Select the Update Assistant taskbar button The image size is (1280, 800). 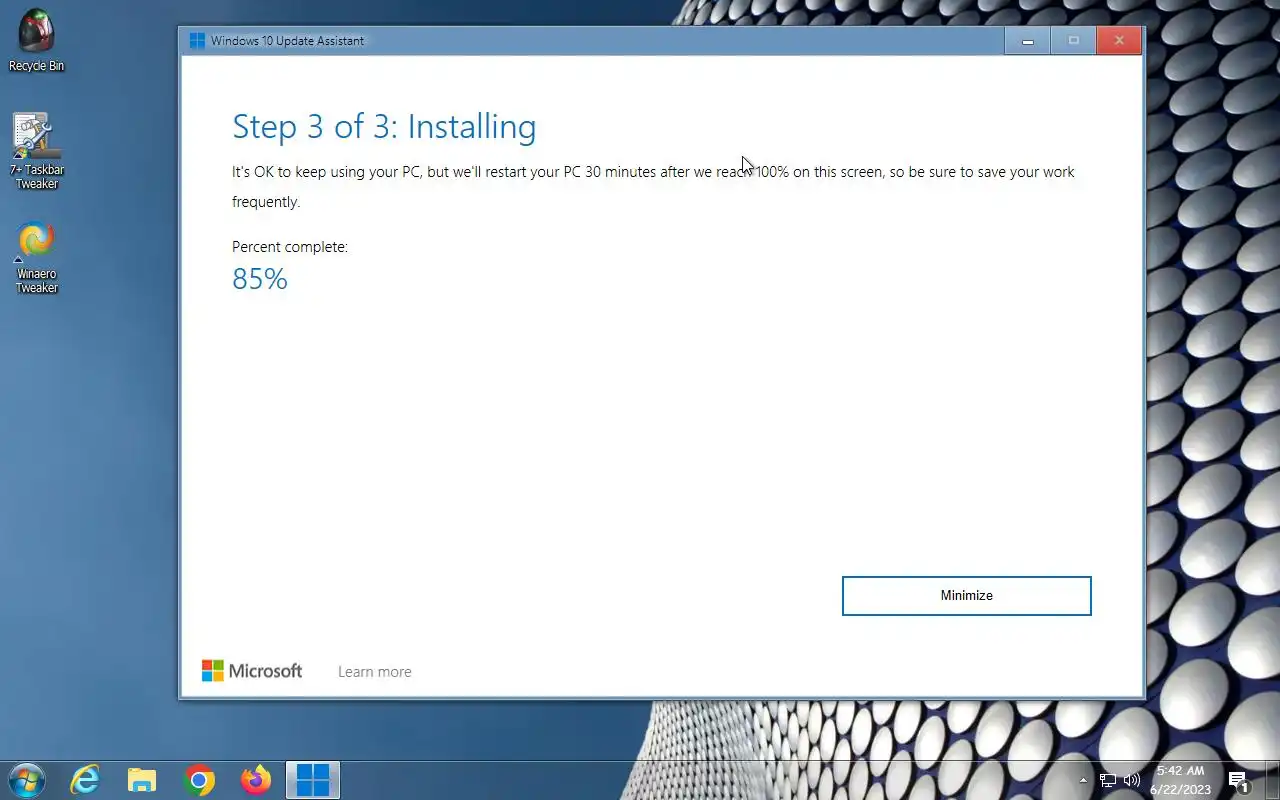click(x=313, y=780)
